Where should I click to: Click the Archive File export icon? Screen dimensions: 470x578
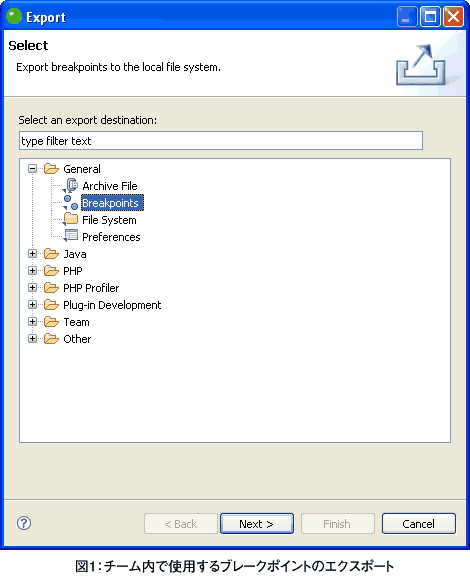pos(70,185)
